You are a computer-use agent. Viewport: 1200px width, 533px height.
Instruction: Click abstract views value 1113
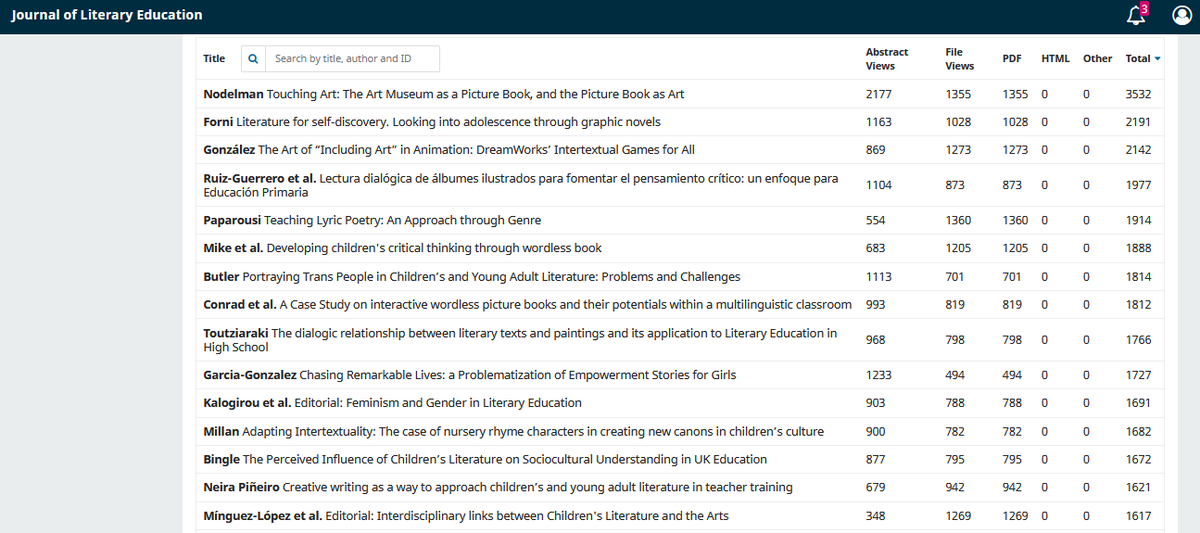pos(878,276)
